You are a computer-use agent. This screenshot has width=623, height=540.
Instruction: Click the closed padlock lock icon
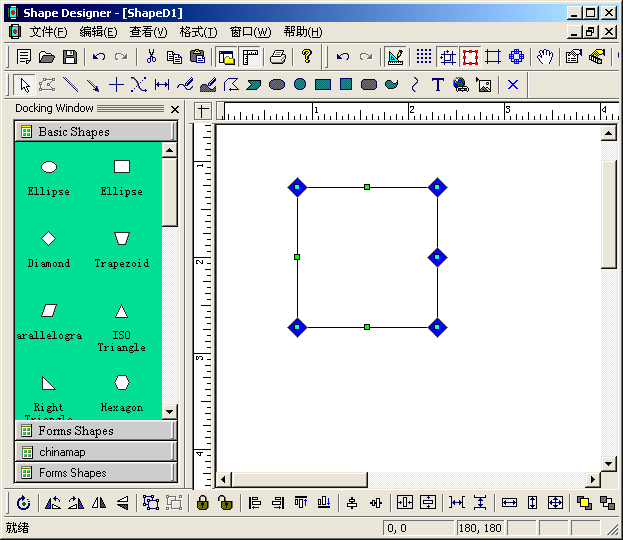pyautogui.click(x=203, y=503)
